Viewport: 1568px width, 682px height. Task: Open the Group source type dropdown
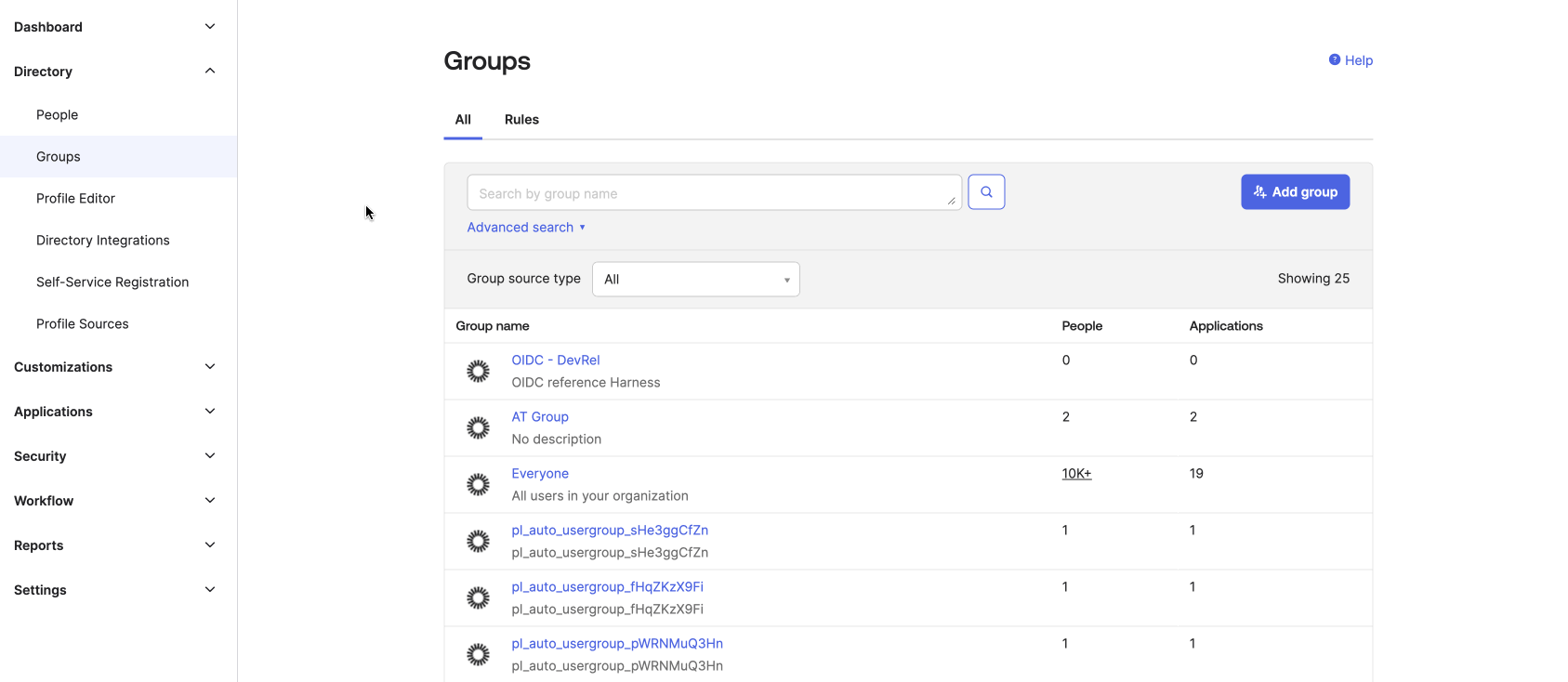[695, 279]
